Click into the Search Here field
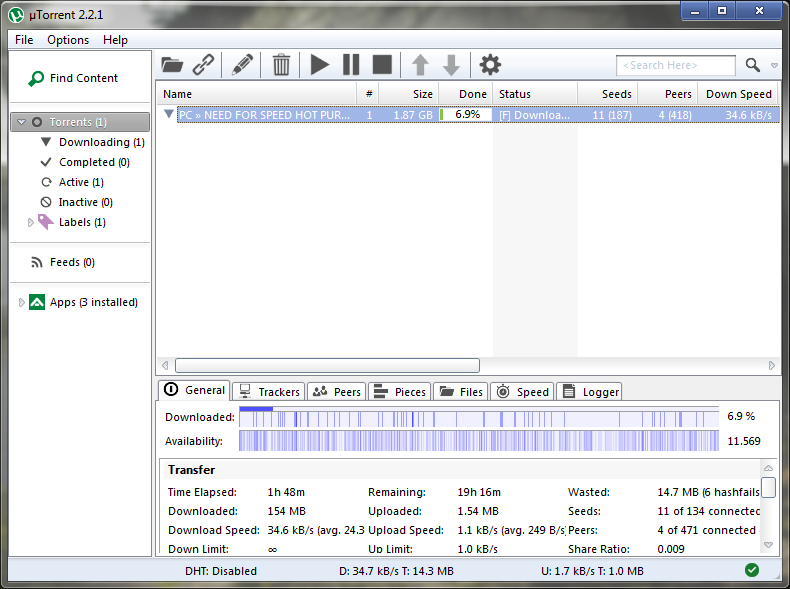This screenshot has width=790, height=589. pos(676,66)
